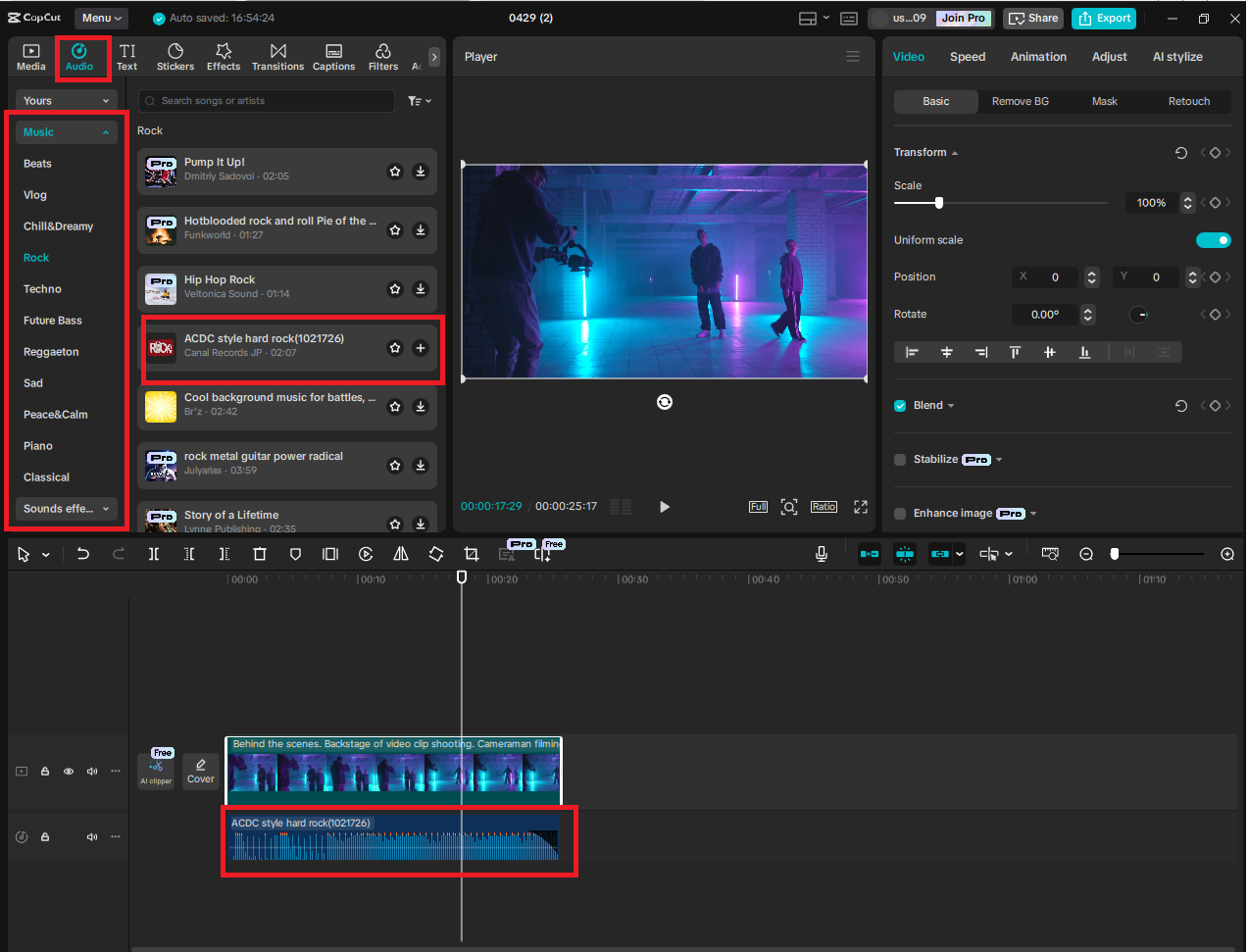Lock the video track
The image size is (1249, 952).
45,772
